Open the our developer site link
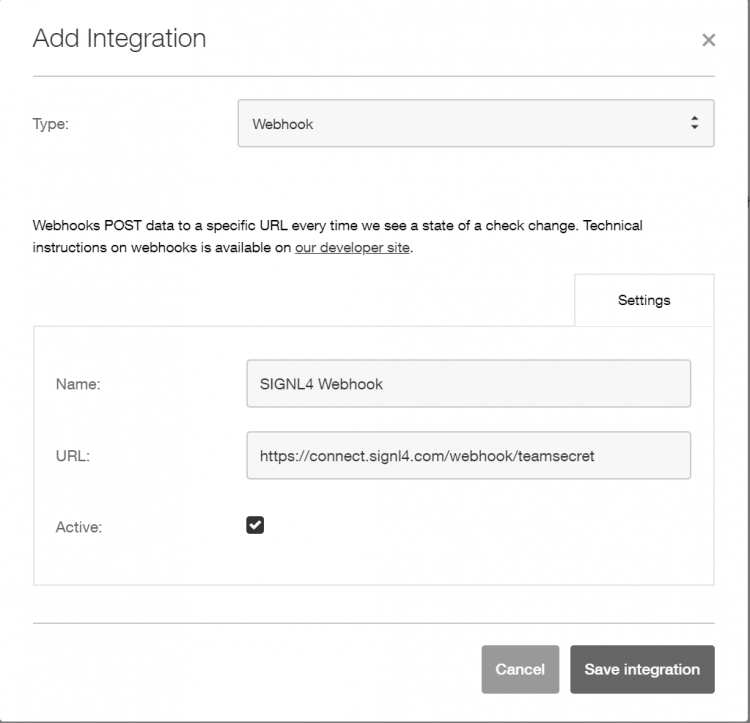The width and height of the screenshot is (750, 723). (x=352, y=248)
